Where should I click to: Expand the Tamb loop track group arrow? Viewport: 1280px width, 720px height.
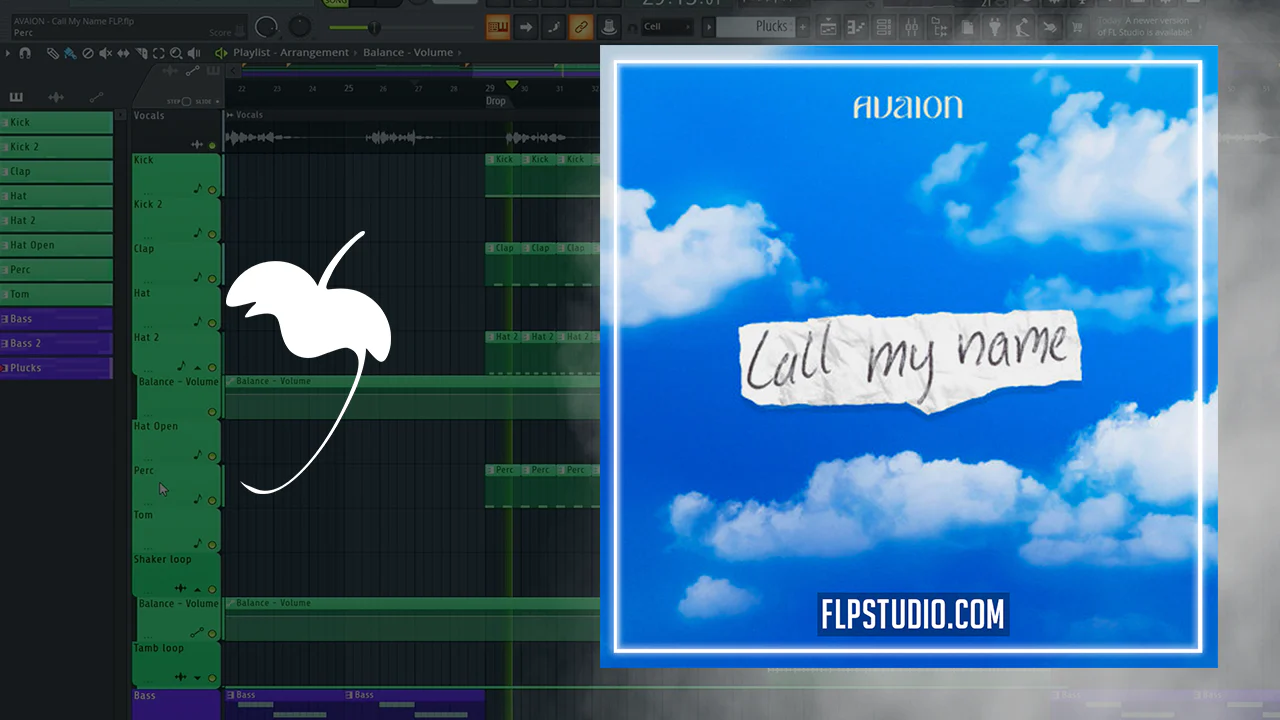pos(197,677)
